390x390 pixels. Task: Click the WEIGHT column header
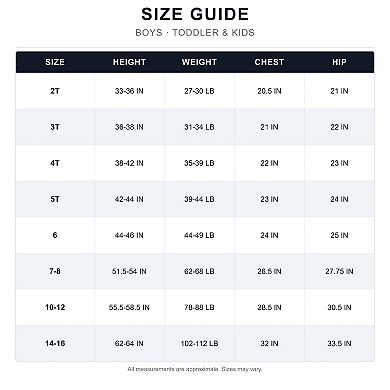[199, 62]
